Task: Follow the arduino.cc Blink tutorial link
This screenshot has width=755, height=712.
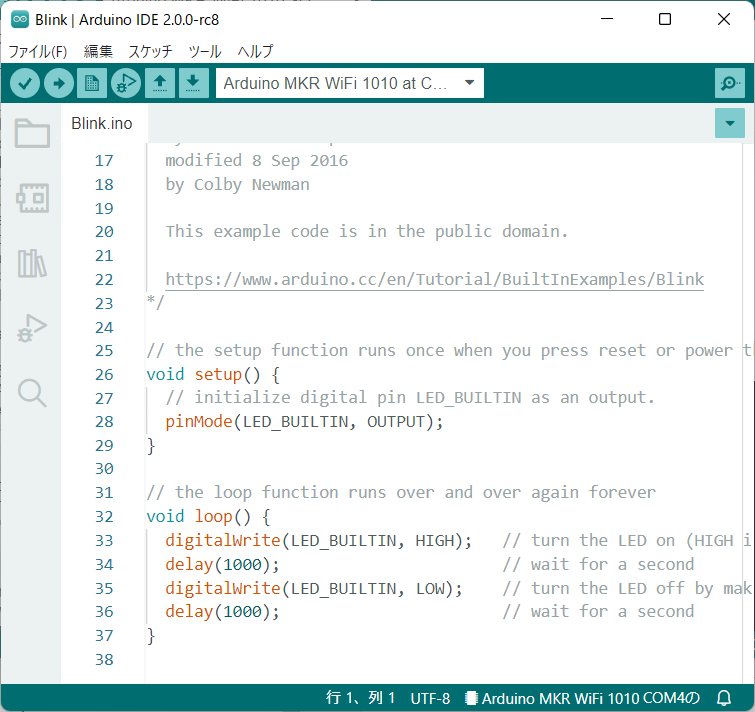Action: [434, 280]
